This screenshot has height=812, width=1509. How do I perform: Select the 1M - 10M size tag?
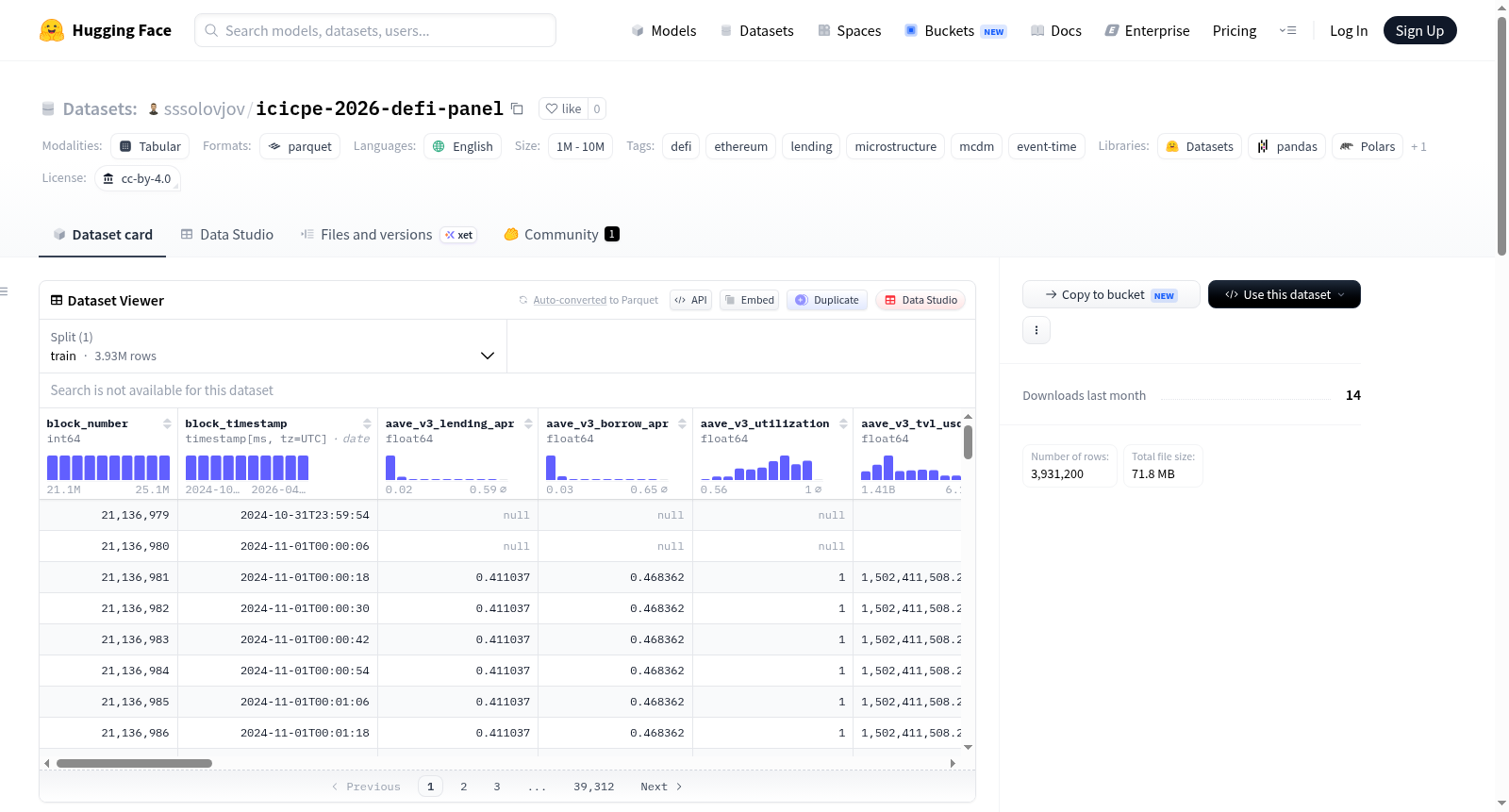point(580,146)
